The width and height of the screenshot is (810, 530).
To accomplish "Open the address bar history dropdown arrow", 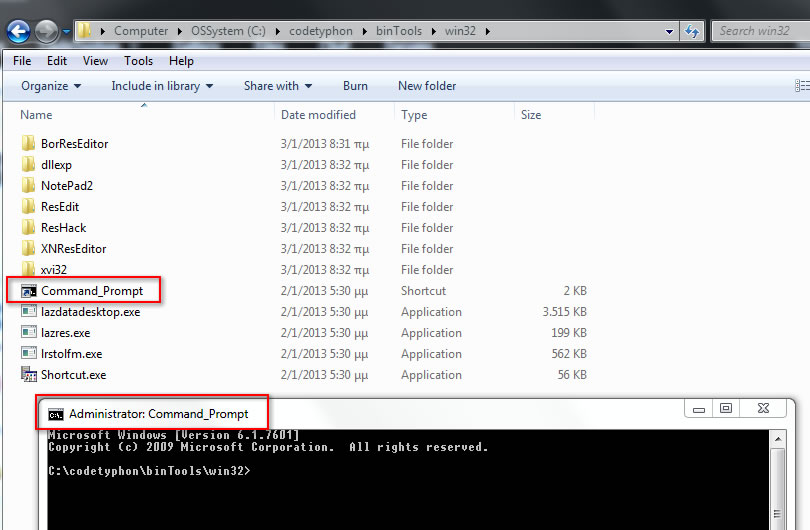I will (669, 32).
